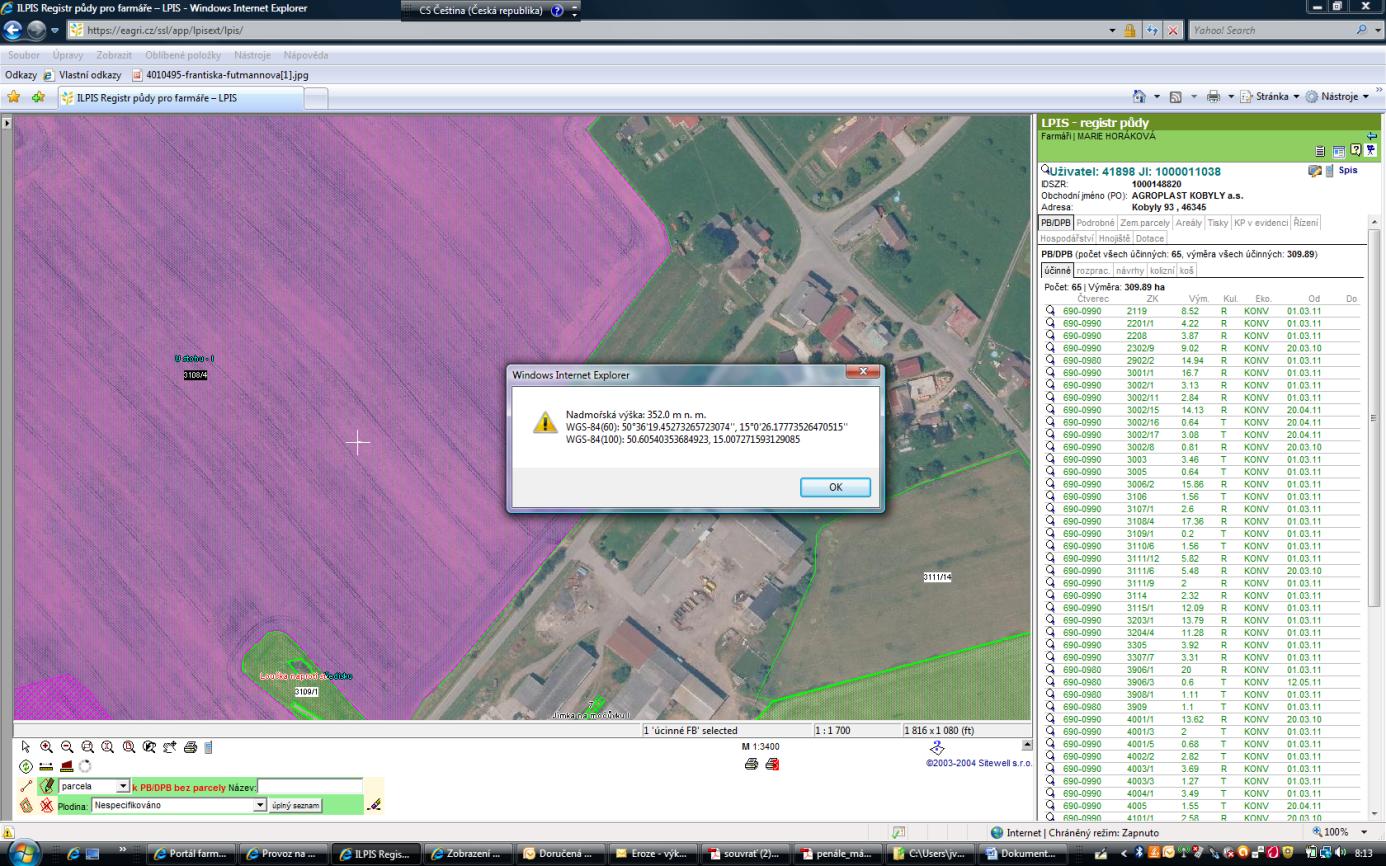Select the arrow pointer map tool

click(x=26, y=747)
